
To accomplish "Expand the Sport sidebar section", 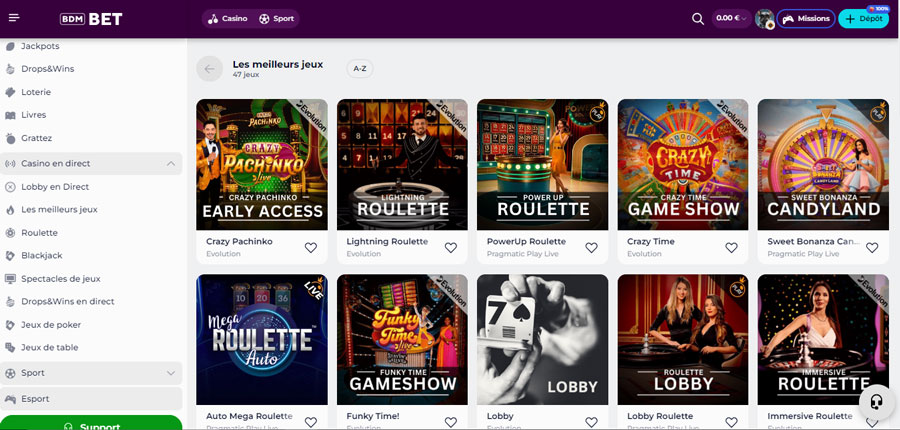I will [170, 373].
